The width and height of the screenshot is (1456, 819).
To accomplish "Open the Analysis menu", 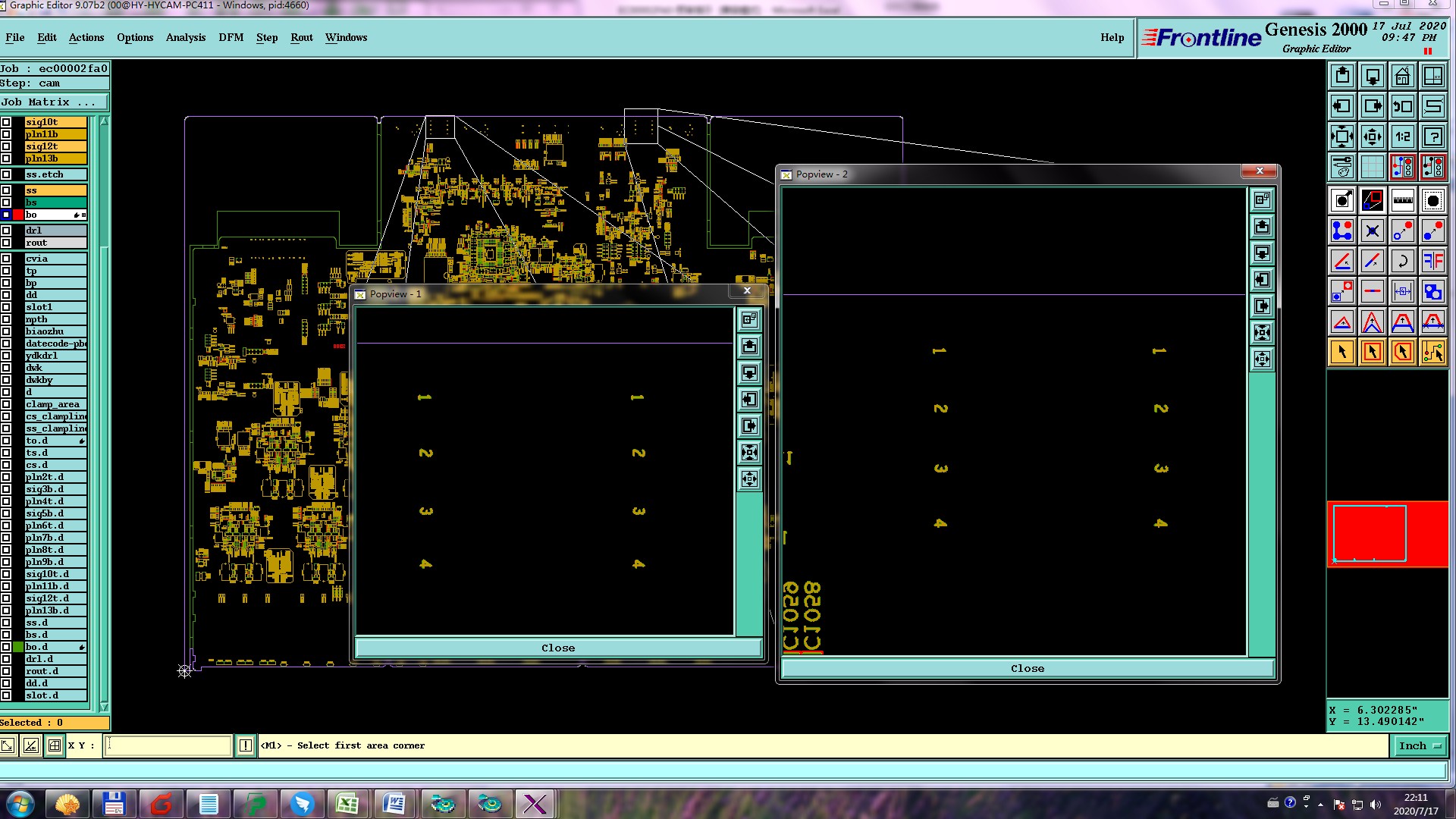I will [185, 37].
